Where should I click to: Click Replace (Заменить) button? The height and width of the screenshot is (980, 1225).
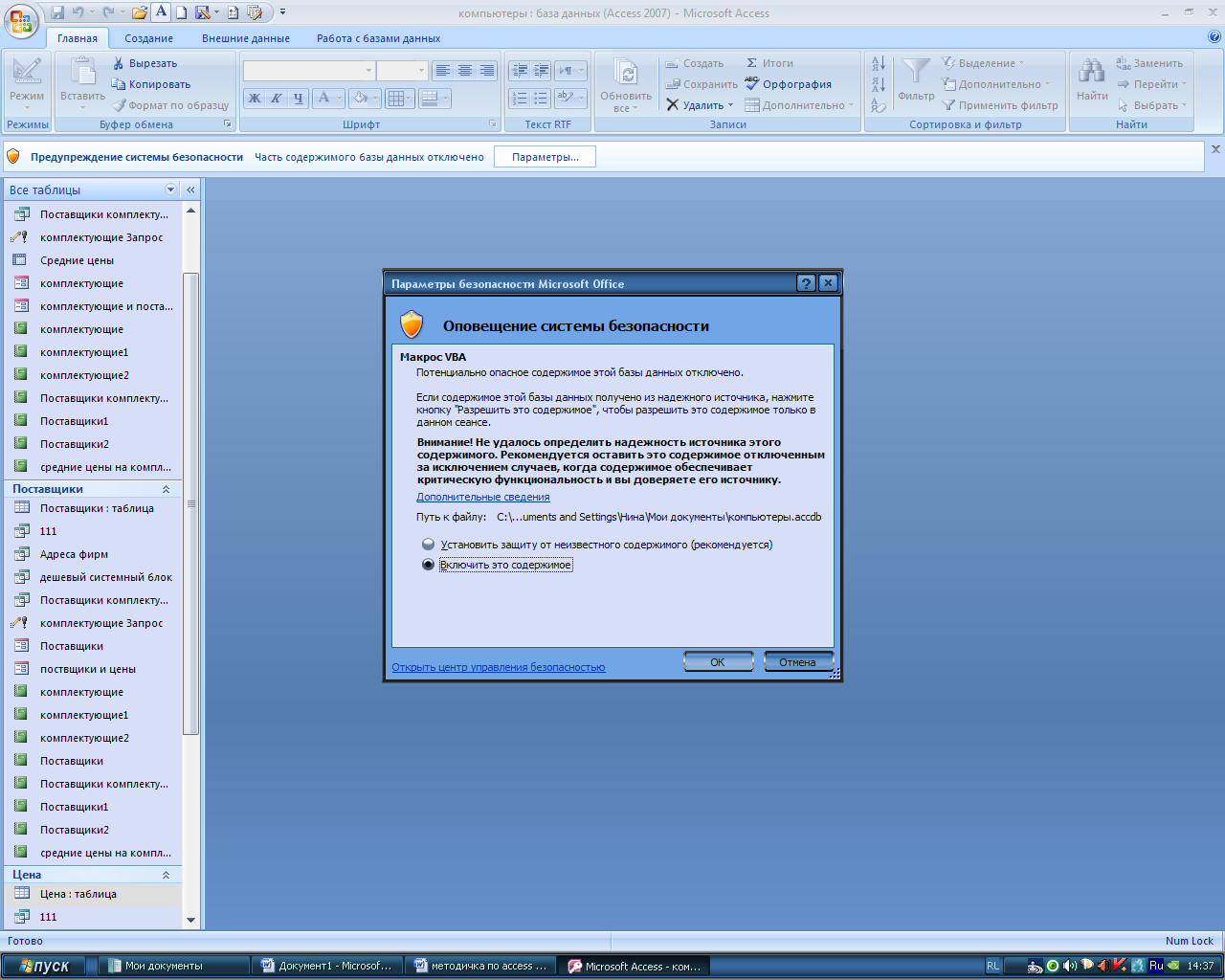(x=1149, y=63)
